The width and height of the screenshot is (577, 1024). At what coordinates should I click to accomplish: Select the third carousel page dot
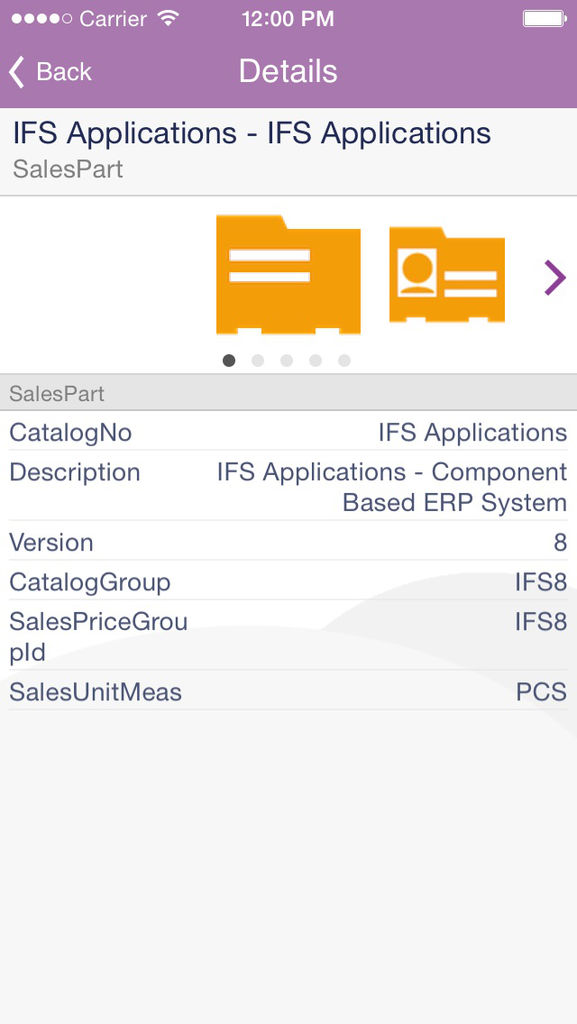coord(287,360)
